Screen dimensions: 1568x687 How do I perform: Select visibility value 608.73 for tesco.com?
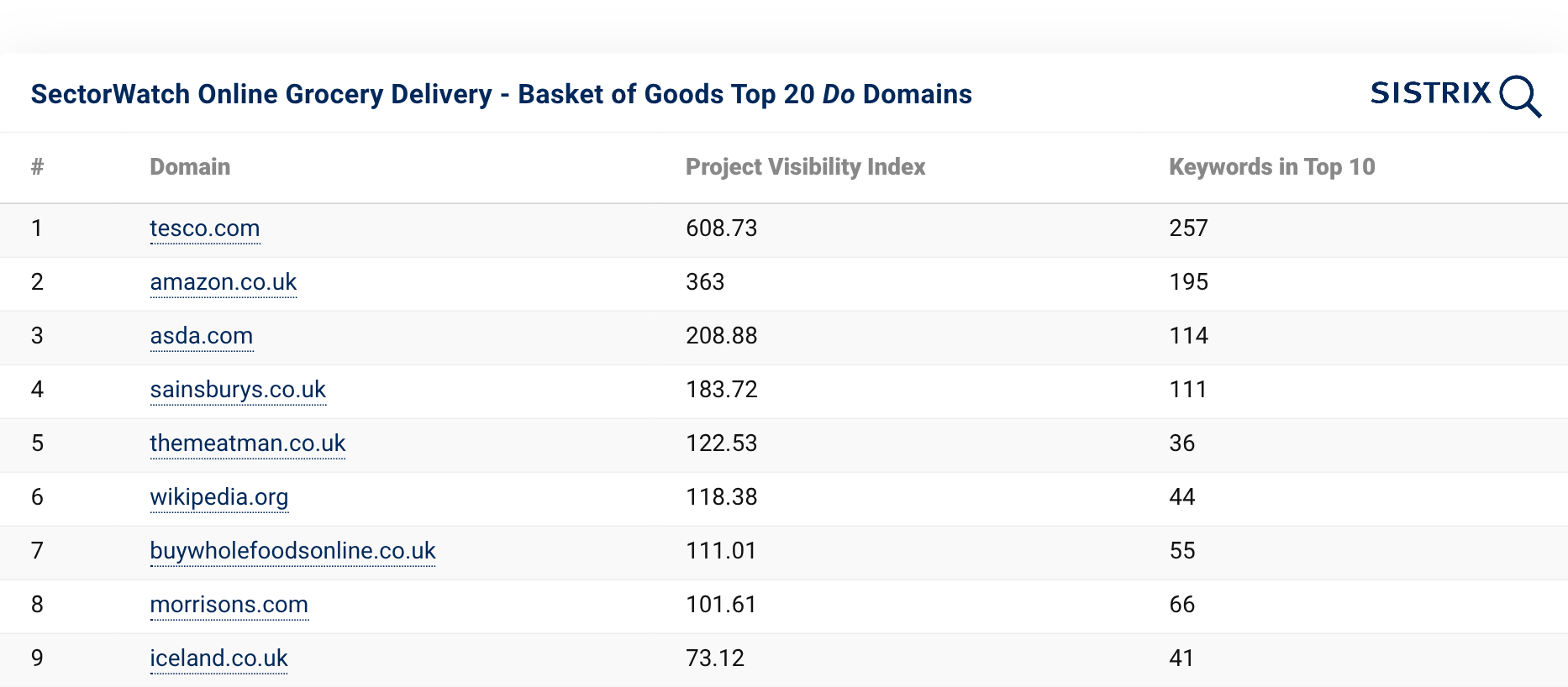pyautogui.click(x=722, y=228)
